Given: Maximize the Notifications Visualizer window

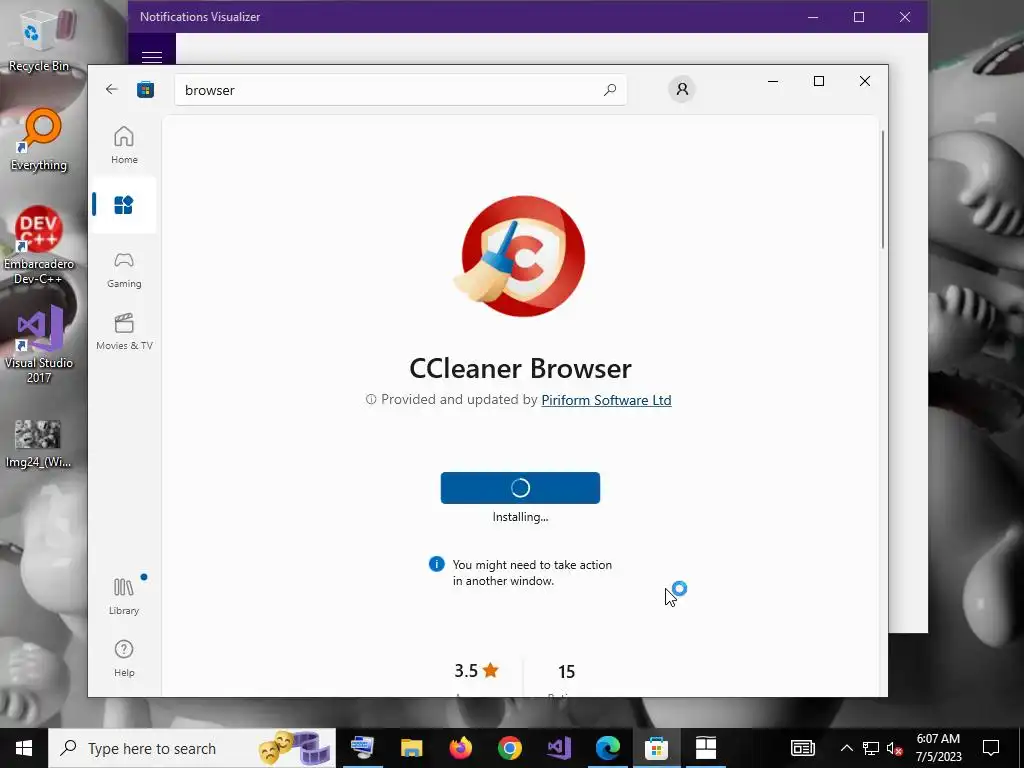Looking at the screenshot, I should pyautogui.click(x=859, y=17).
